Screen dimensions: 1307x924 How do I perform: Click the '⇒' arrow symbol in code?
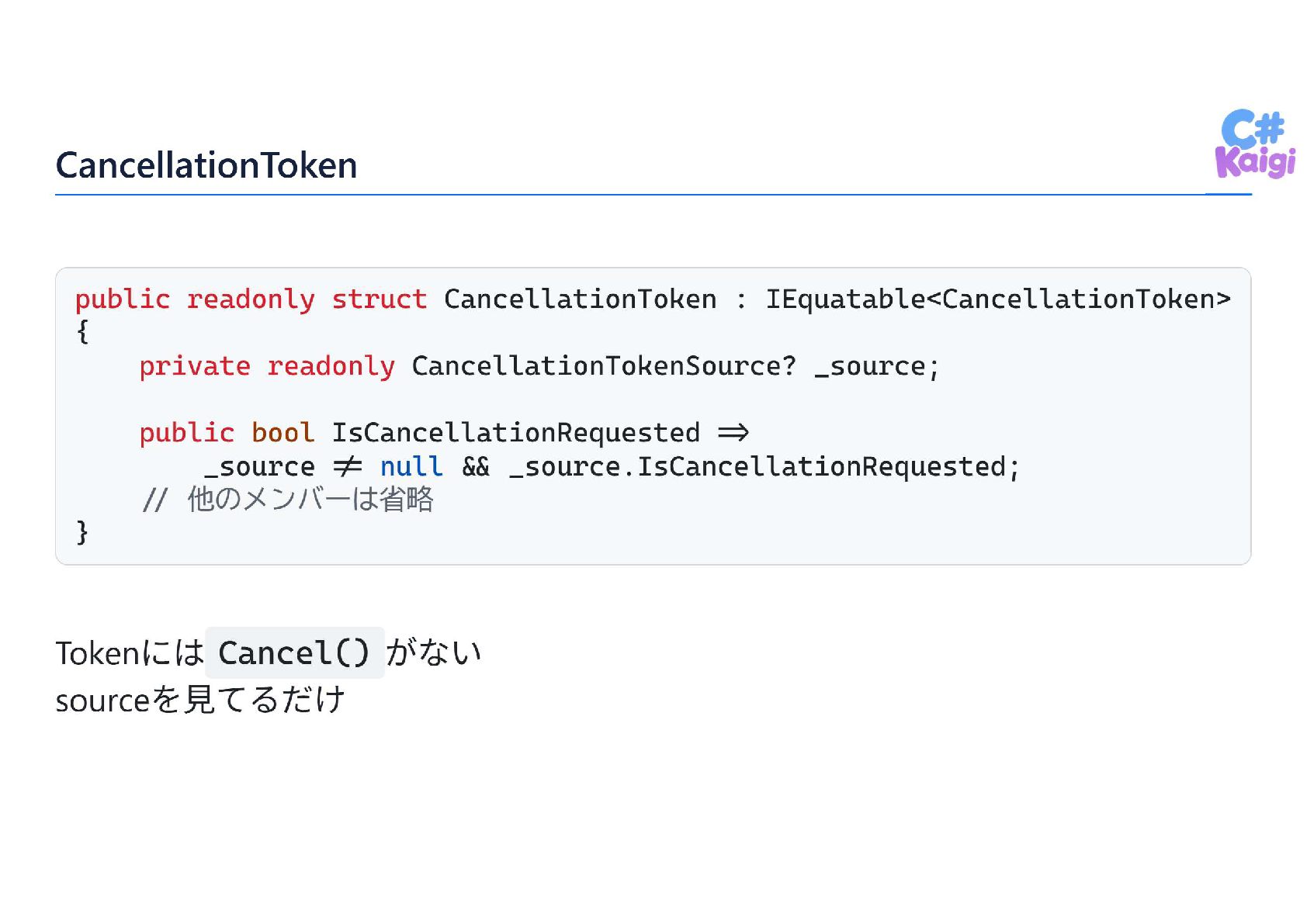click(x=733, y=433)
